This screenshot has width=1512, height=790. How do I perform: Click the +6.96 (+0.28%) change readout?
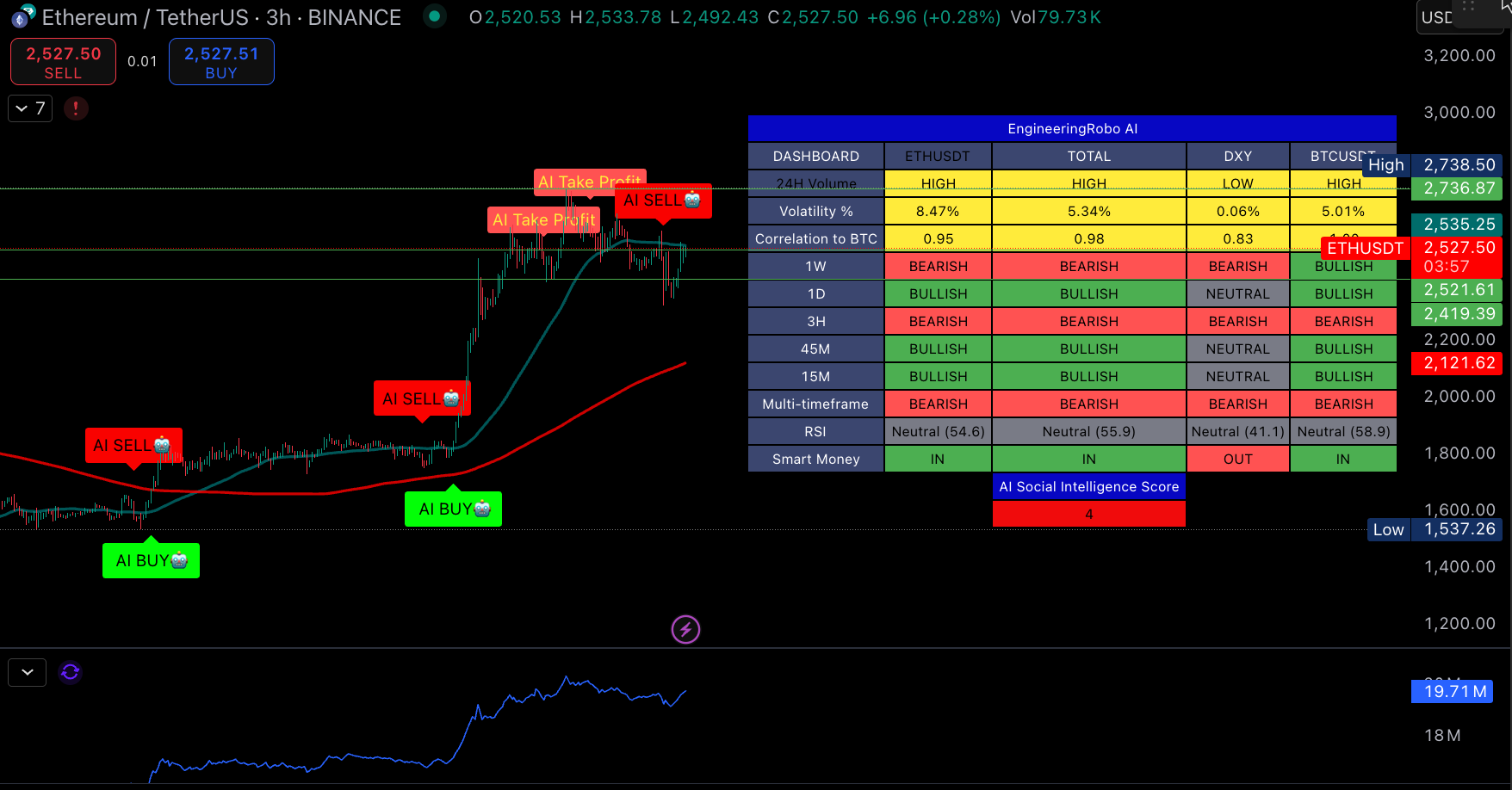(x=933, y=17)
